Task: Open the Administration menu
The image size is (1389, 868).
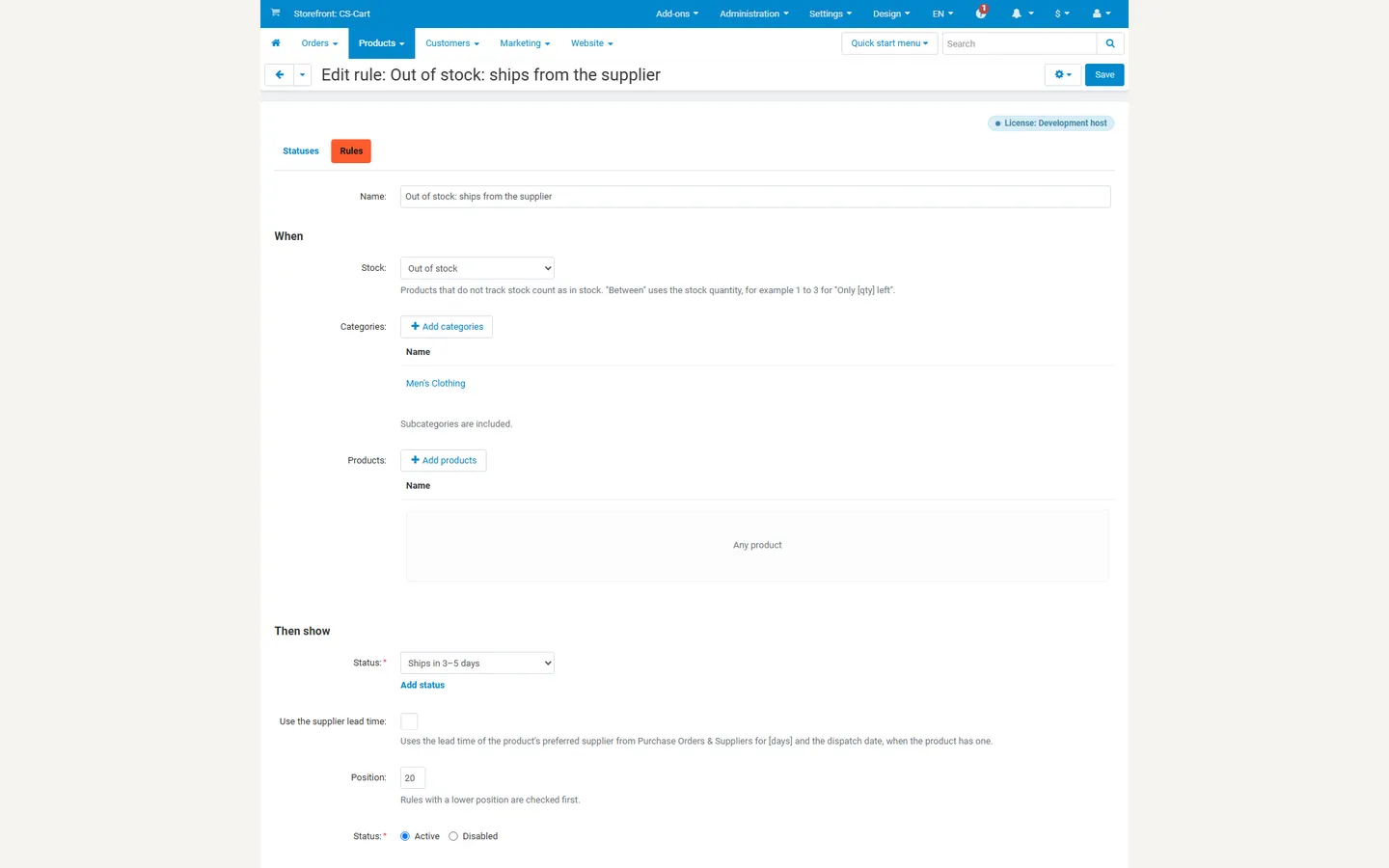Action: point(754,14)
